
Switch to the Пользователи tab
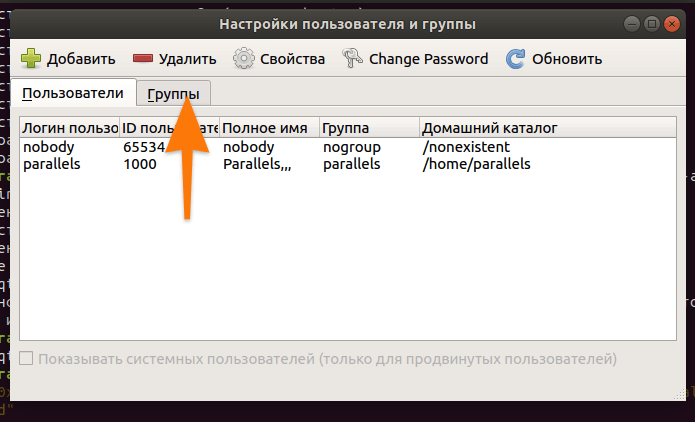coord(73,93)
